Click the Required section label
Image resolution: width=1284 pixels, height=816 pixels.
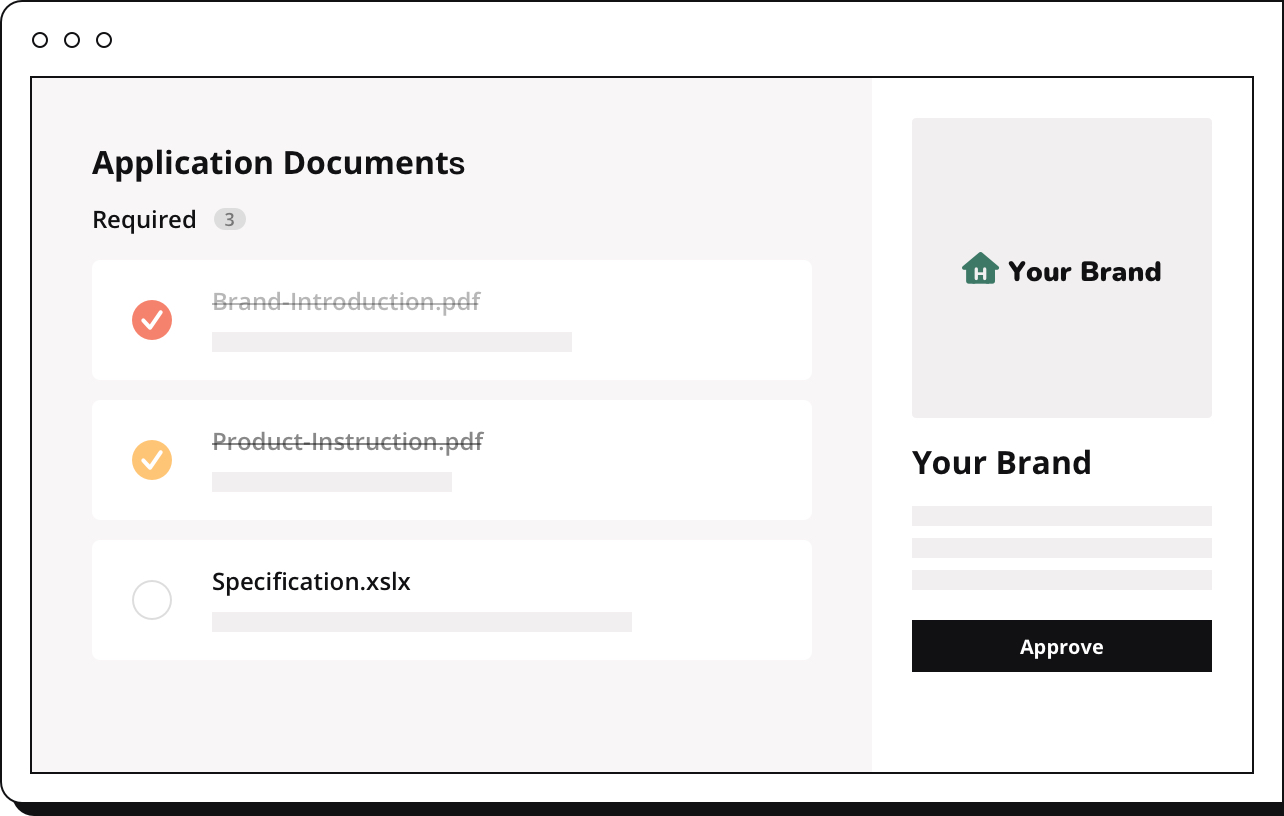[x=144, y=220]
